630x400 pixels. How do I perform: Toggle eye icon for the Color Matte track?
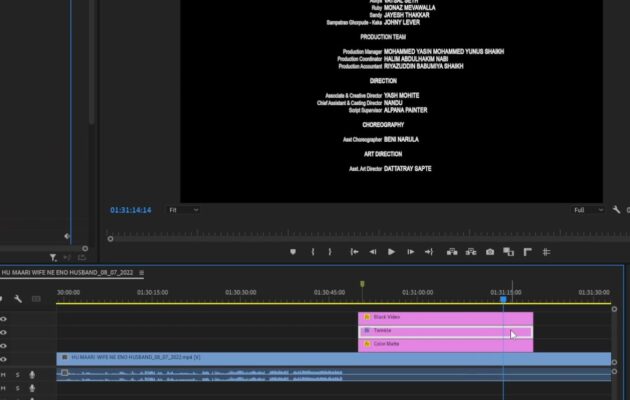coord(4,345)
